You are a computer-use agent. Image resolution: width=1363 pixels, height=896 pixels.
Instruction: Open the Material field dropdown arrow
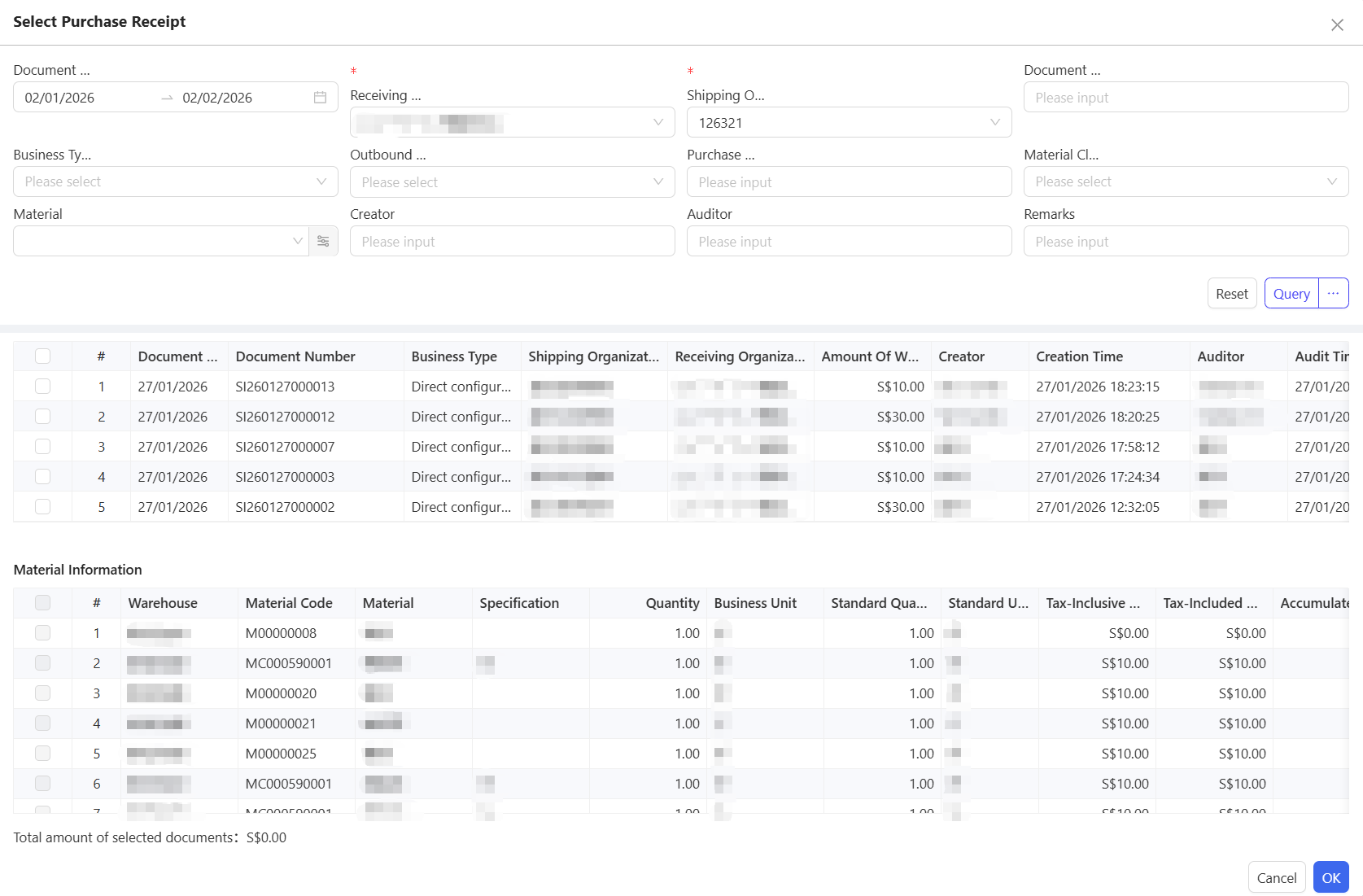297,242
